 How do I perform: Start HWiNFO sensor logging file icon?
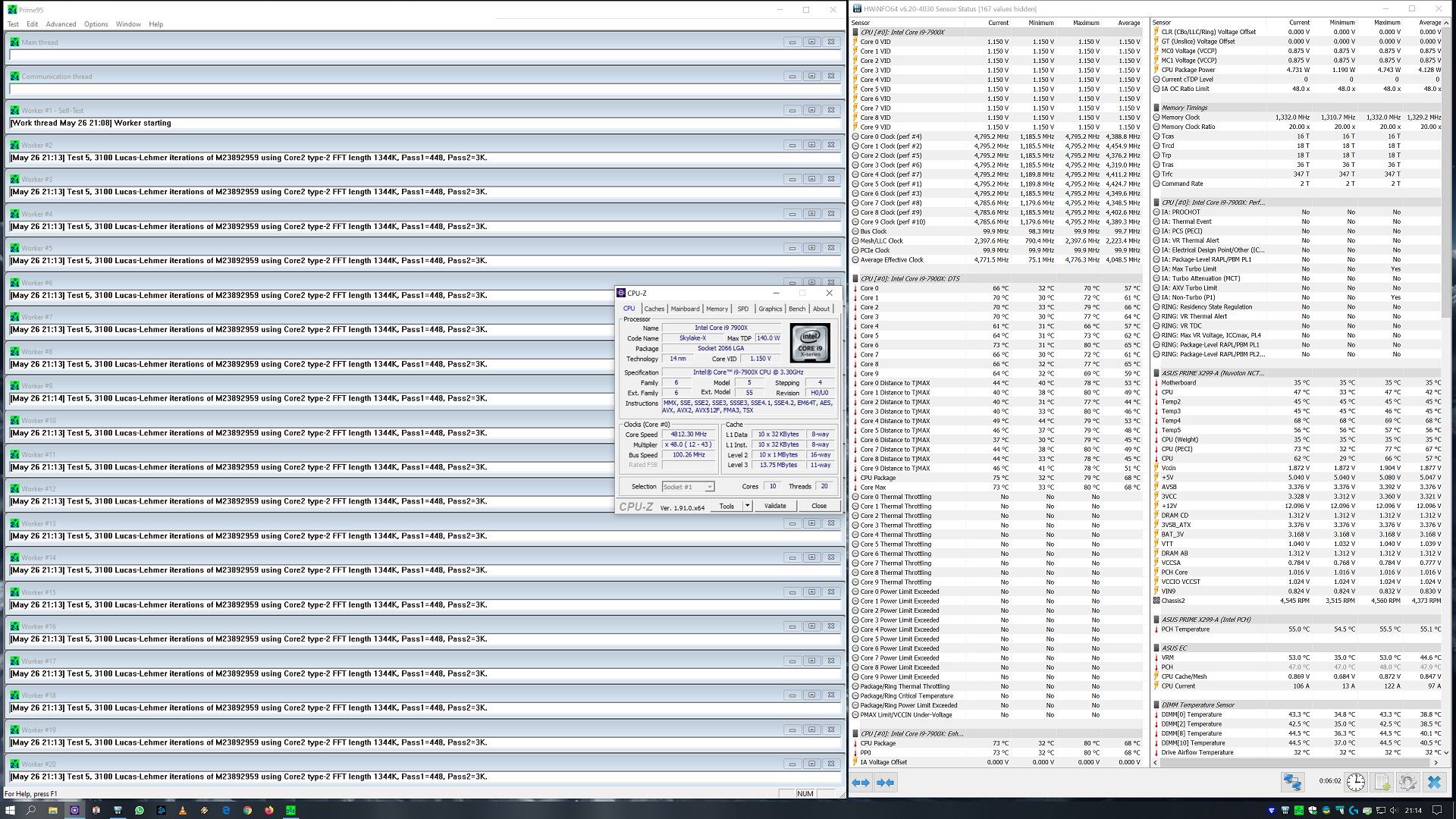click(1382, 782)
